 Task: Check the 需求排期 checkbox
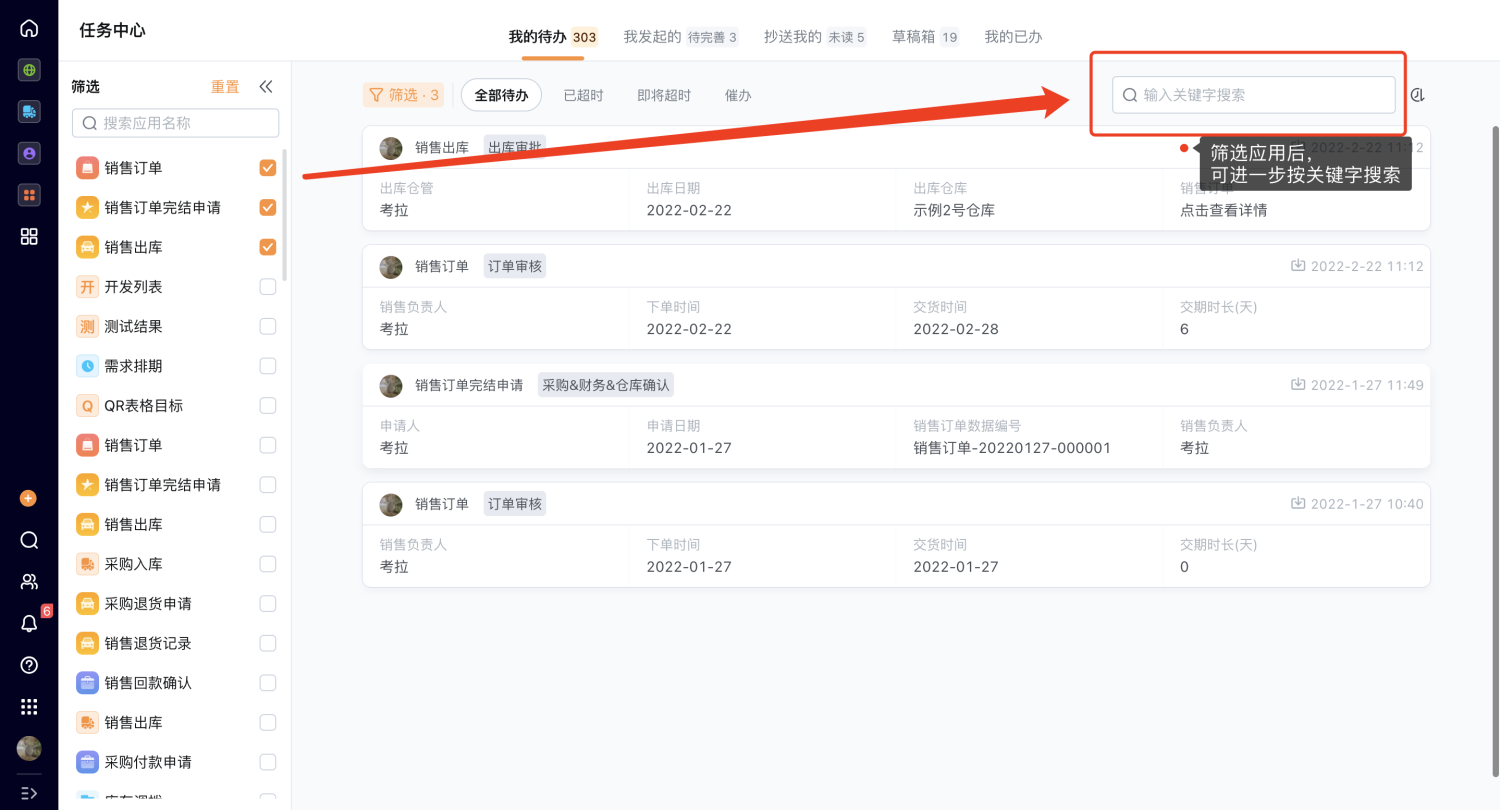point(267,366)
